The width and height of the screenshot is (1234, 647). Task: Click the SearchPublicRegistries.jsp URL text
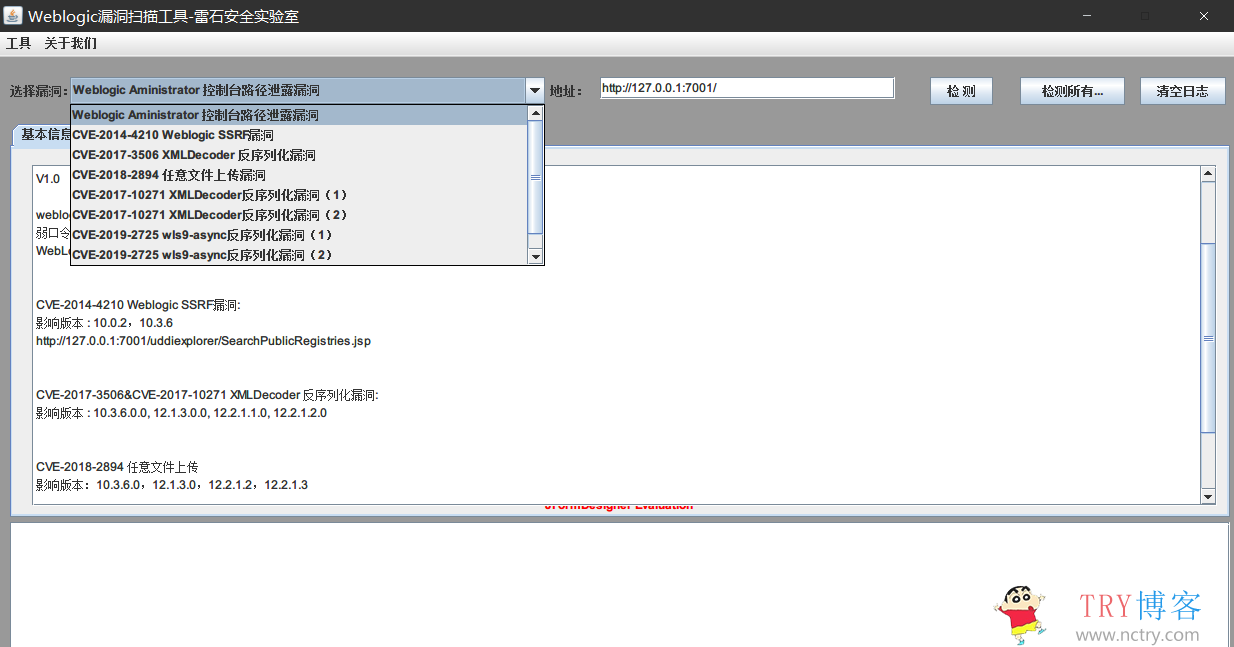(x=203, y=341)
